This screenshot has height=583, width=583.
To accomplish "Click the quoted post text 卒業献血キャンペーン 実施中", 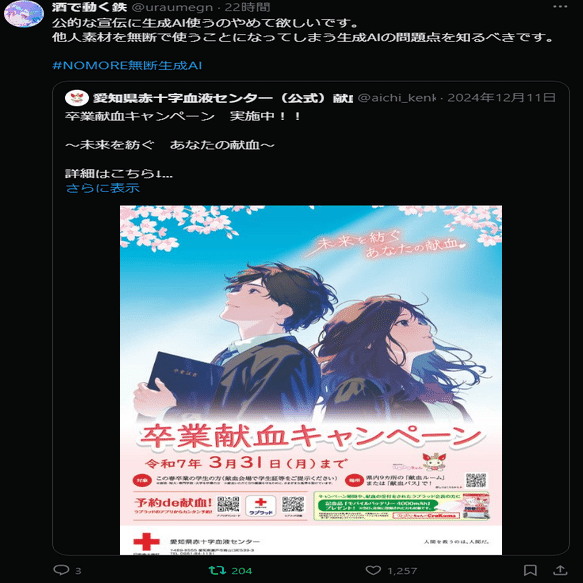I will (183, 116).
